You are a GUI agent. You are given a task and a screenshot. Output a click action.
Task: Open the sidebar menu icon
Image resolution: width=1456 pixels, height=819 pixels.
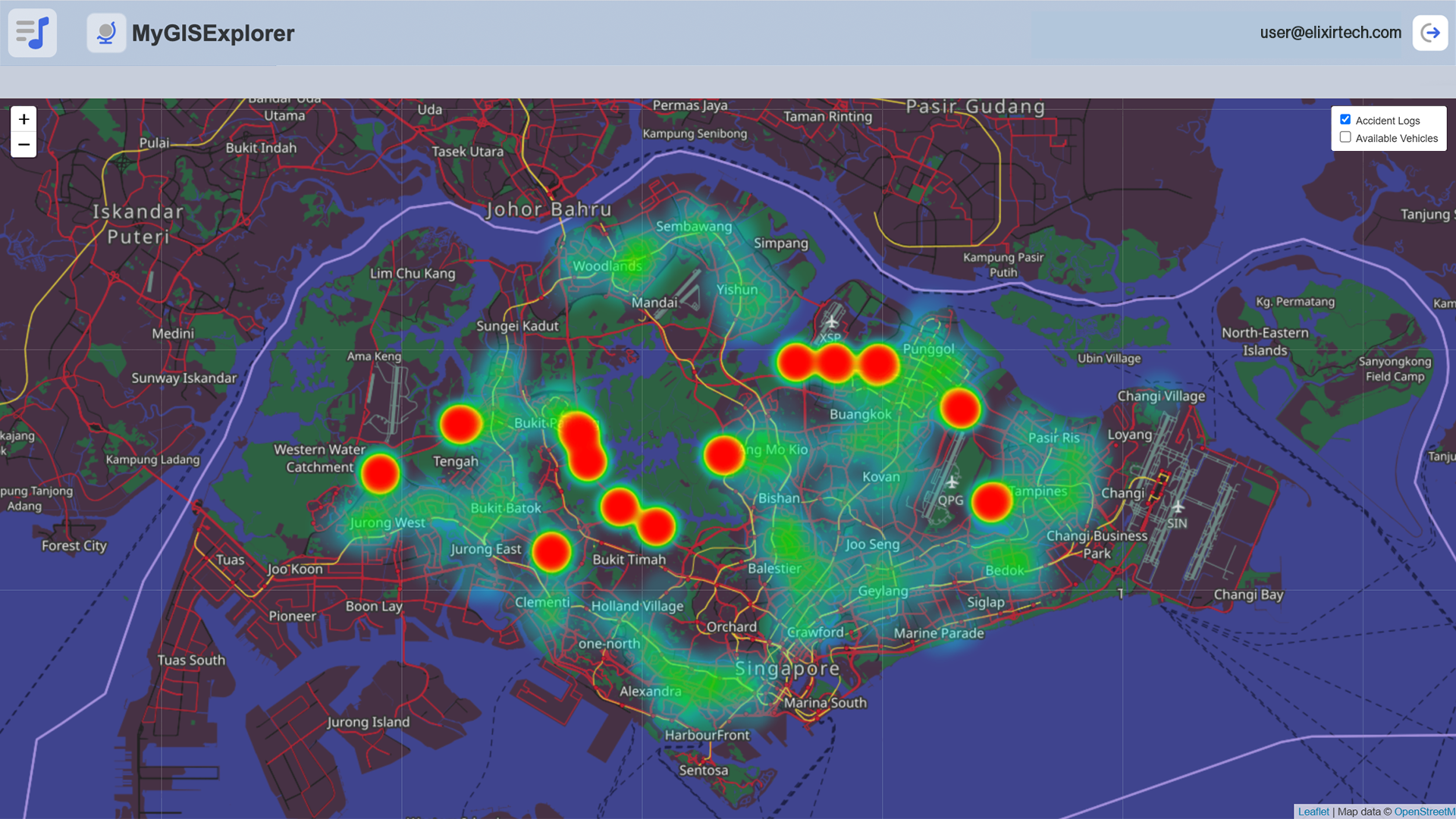(x=33, y=33)
